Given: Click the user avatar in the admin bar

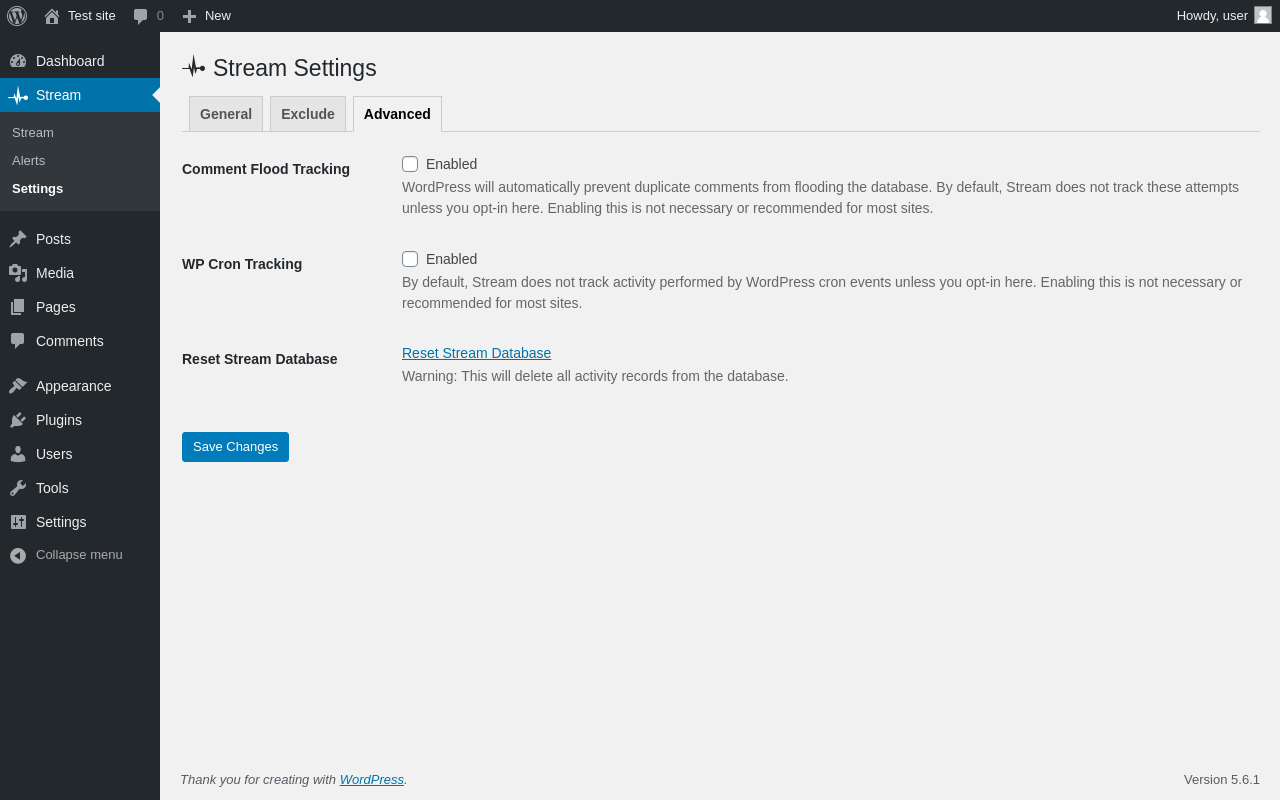Looking at the screenshot, I should 1263,15.
